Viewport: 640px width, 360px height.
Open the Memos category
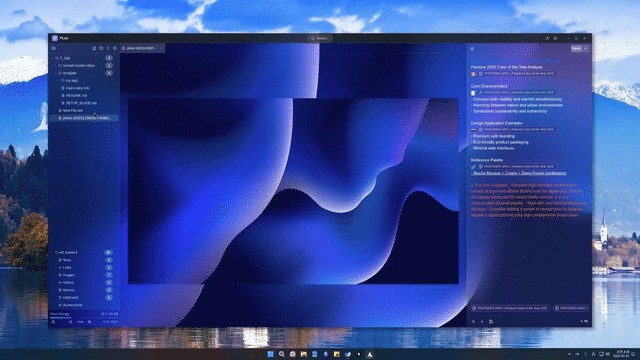pyautogui.click(x=69, y=290)
